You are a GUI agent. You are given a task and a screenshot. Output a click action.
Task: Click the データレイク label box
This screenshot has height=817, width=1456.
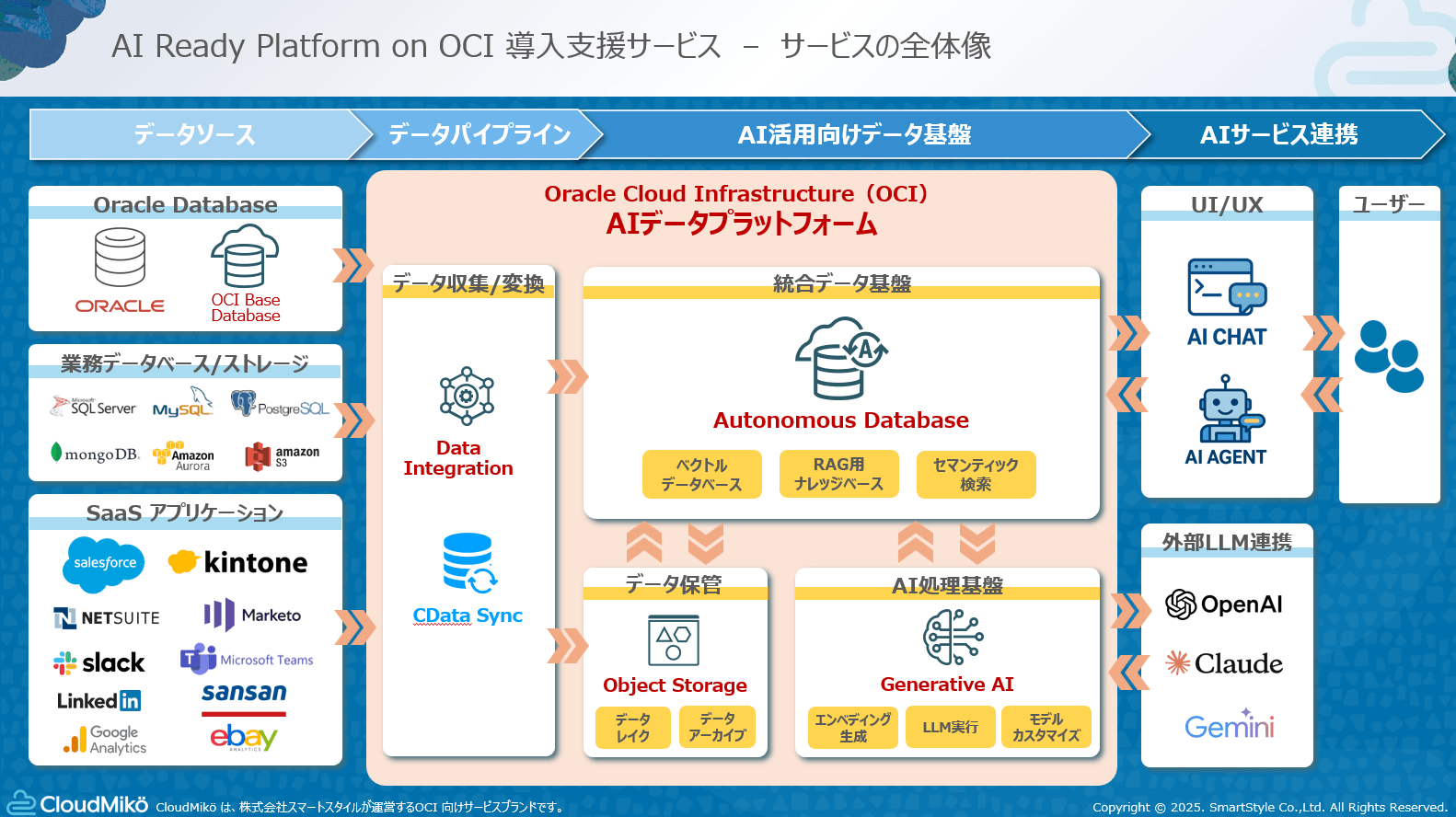(x=633, y=728)
